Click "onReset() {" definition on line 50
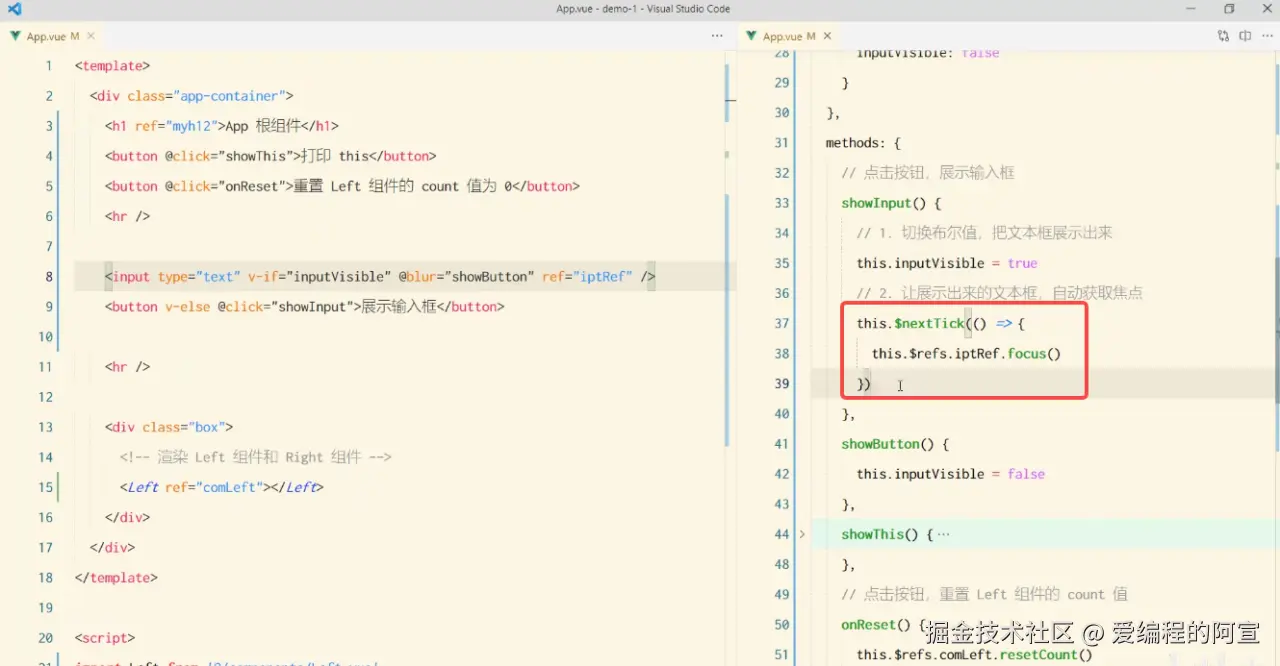 pos(884,624)
